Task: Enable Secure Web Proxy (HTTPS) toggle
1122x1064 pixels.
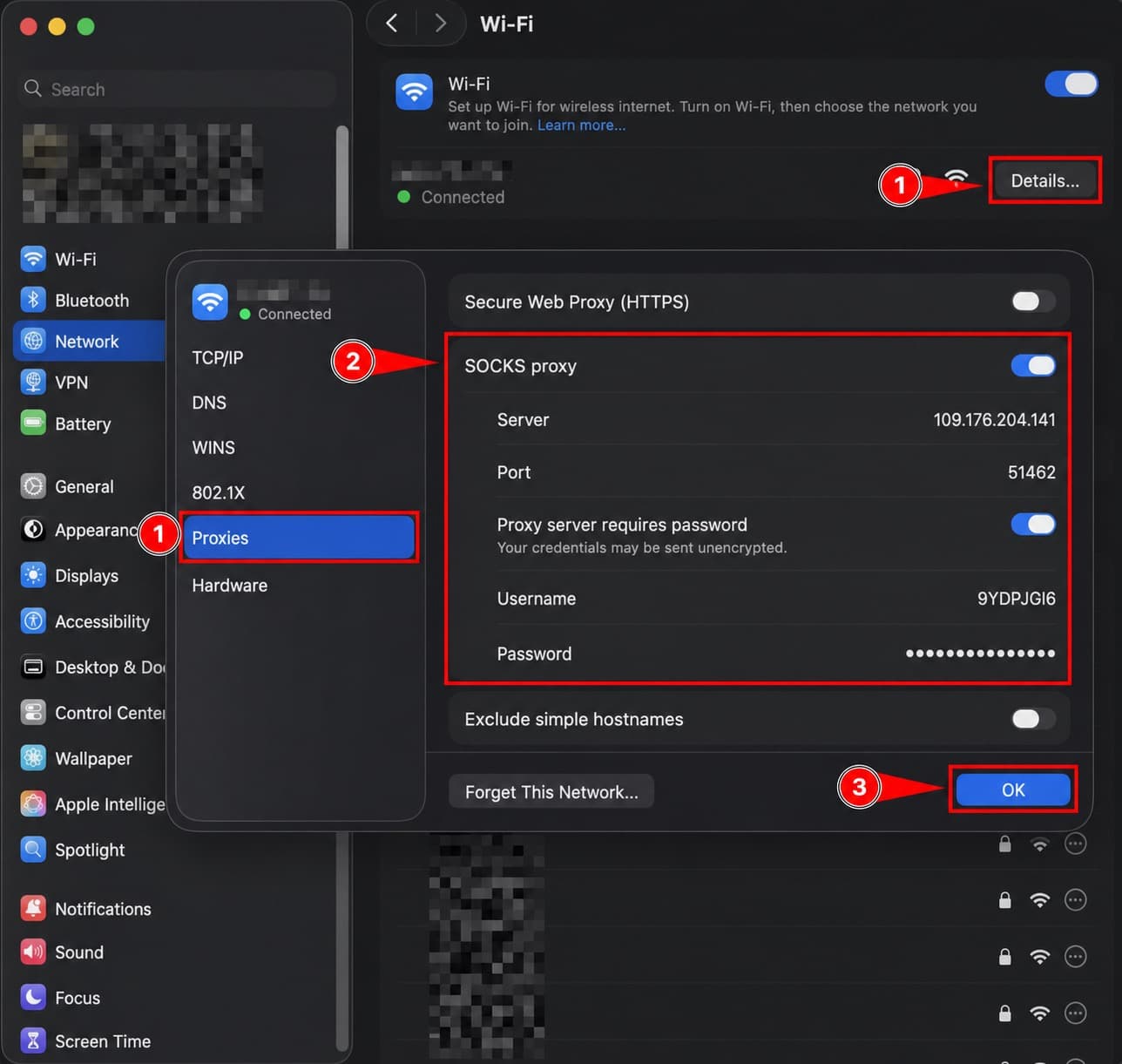Action: [x=1033, y=302]
